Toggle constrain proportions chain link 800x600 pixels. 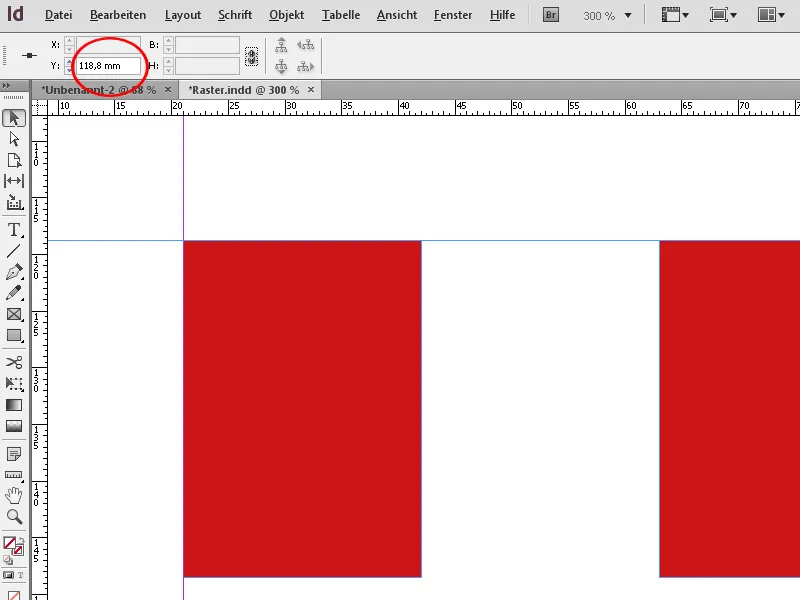(x=252, y=56)
